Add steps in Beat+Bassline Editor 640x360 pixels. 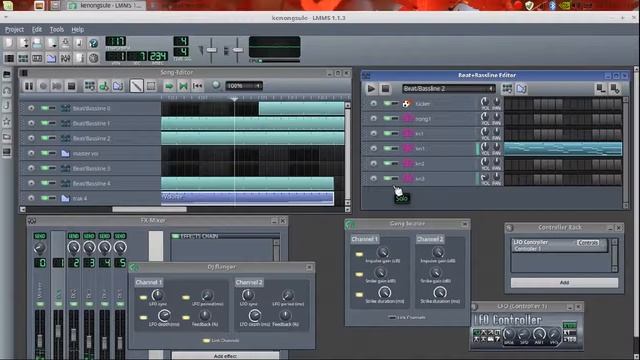pos(615,88)
